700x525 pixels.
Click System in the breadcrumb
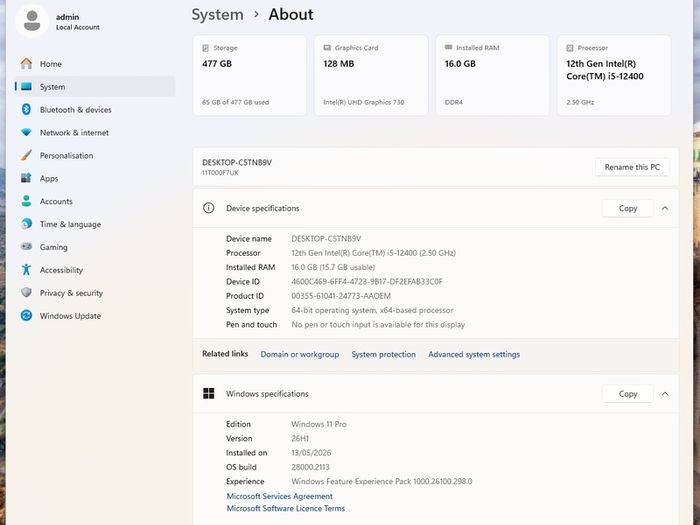[217, 14]
